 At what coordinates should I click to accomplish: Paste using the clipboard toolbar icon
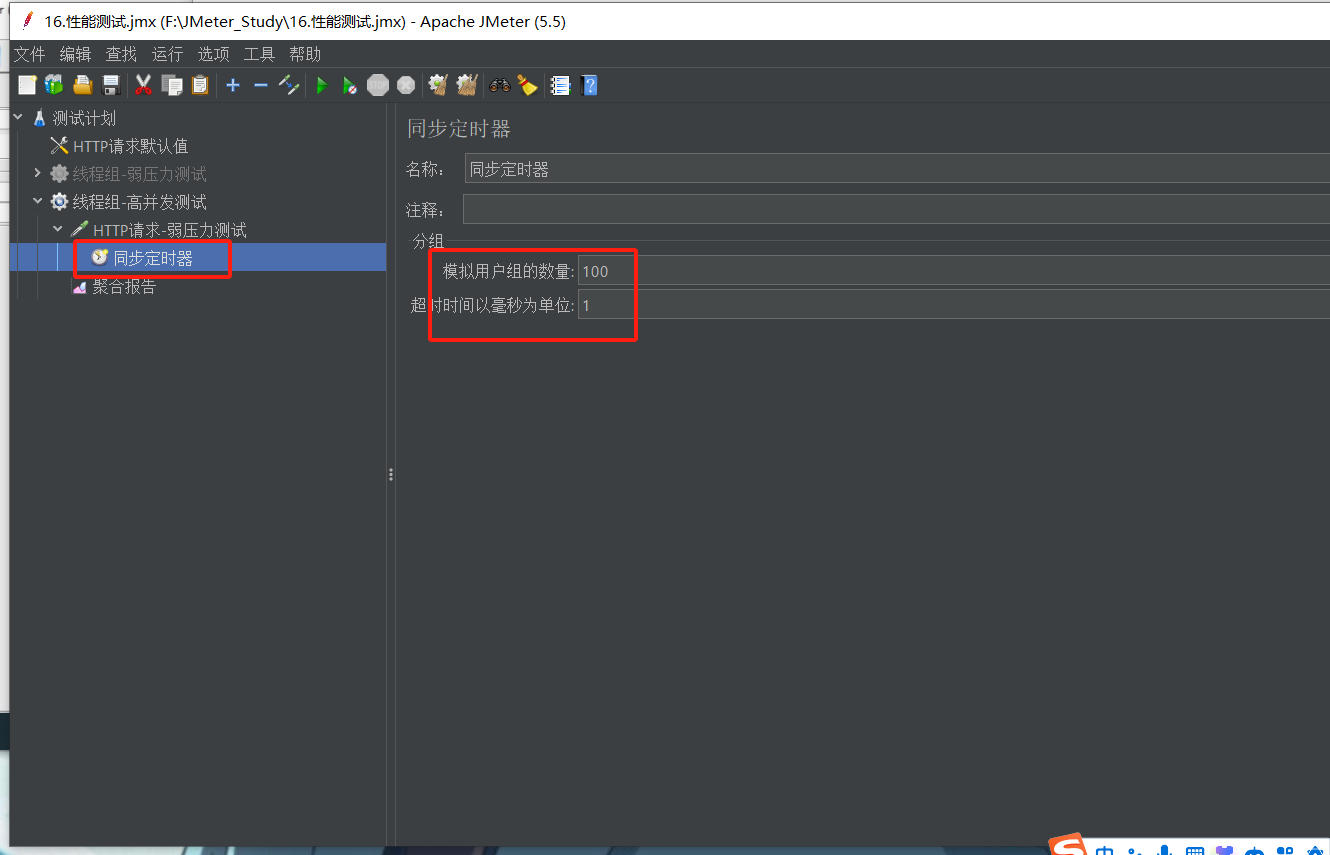200,86
